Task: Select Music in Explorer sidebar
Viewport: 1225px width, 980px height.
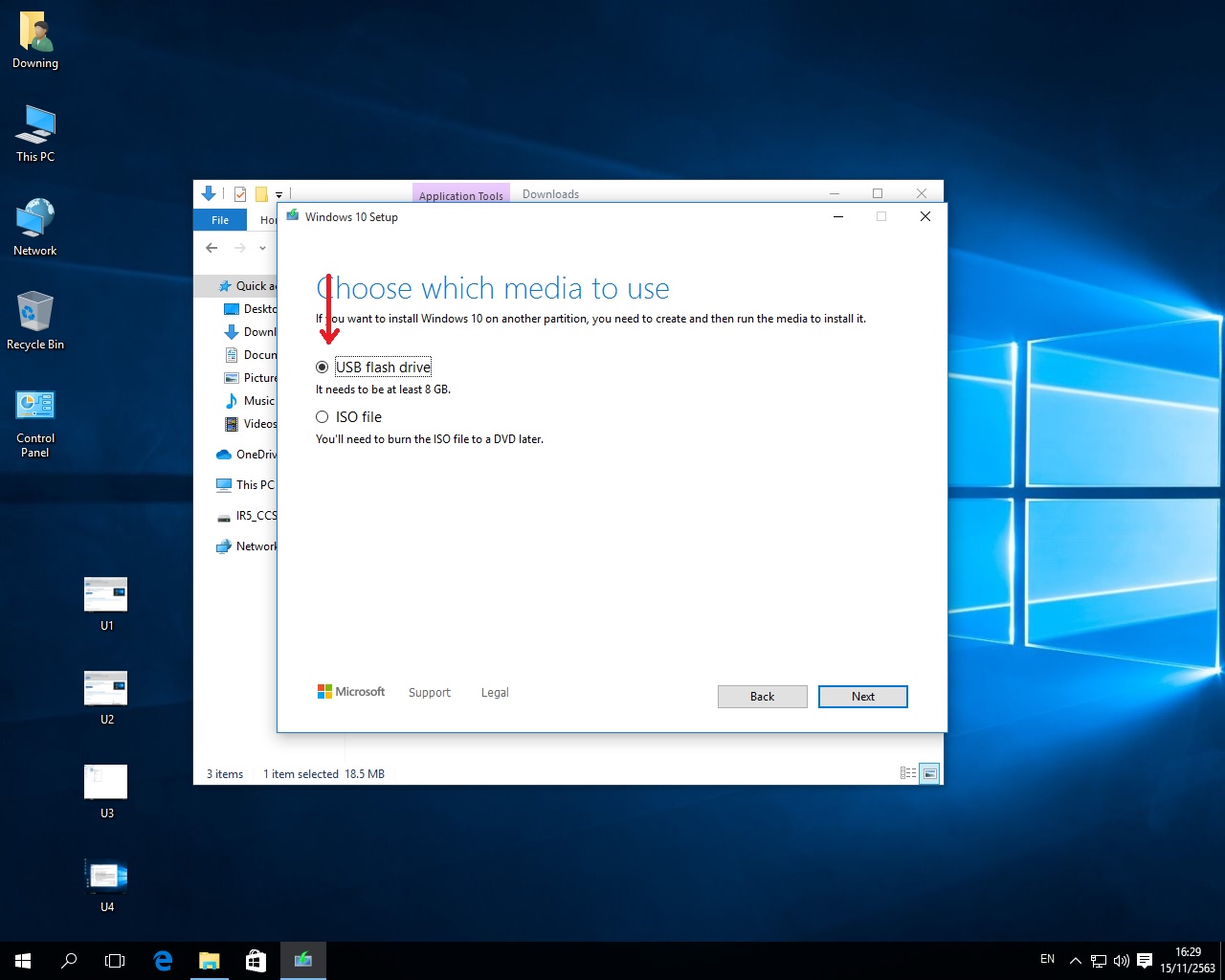Action: coord(250,401)
